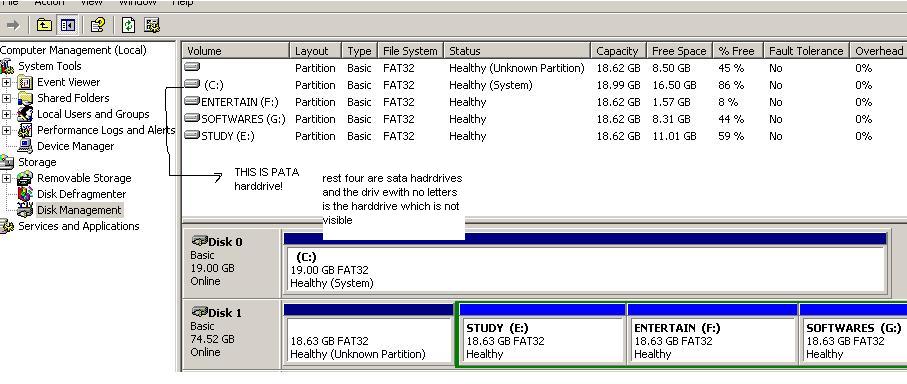Sort by the Capacity column header

point(618,51)
